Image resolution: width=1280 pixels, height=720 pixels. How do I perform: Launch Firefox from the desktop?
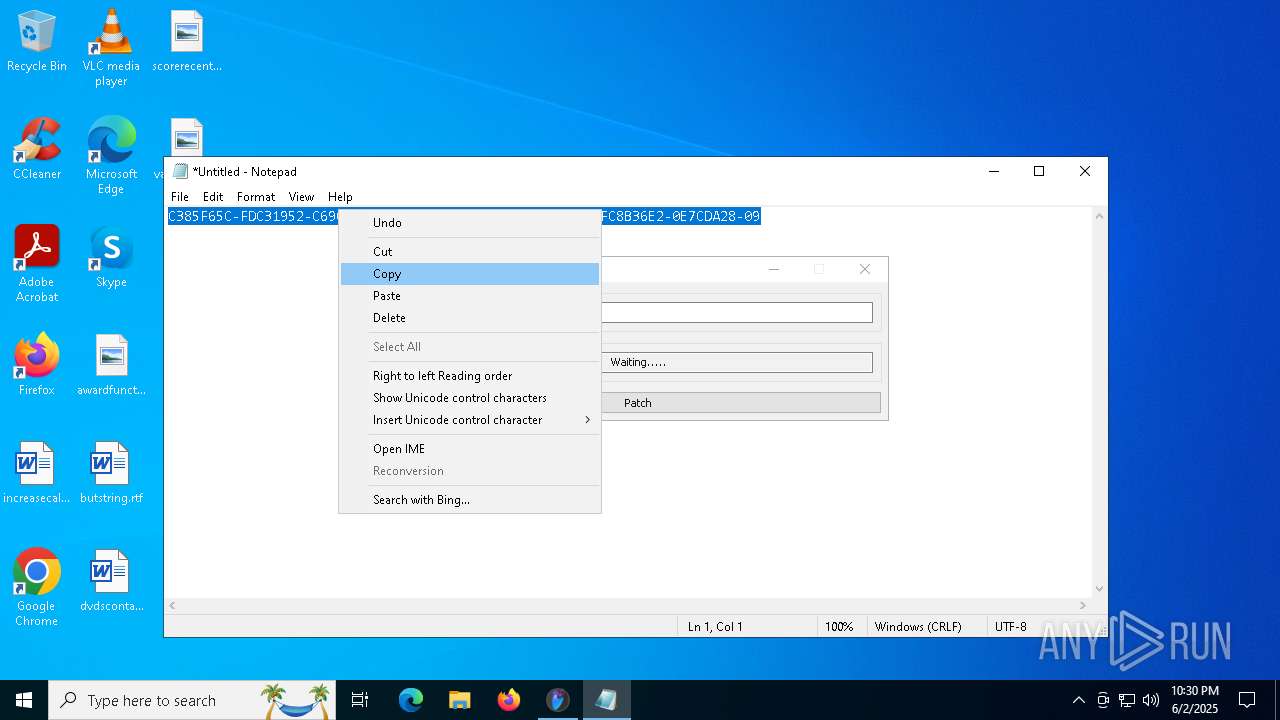pyautogui.click(x=37, y=365)
